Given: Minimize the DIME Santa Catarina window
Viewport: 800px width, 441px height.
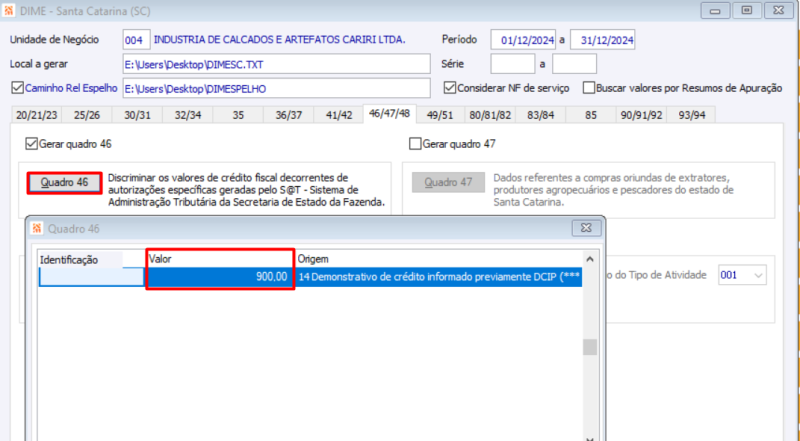Looking at the screenshot, I should 715,10.
